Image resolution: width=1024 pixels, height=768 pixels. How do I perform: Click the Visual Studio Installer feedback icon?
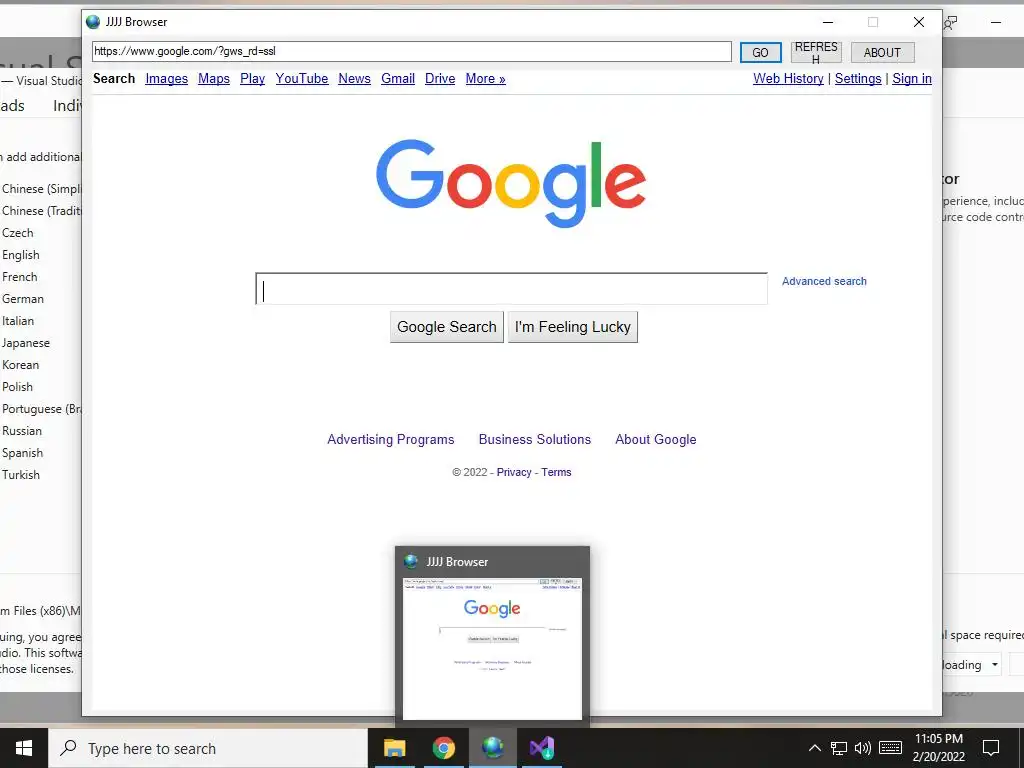click(x=951, y=23)
